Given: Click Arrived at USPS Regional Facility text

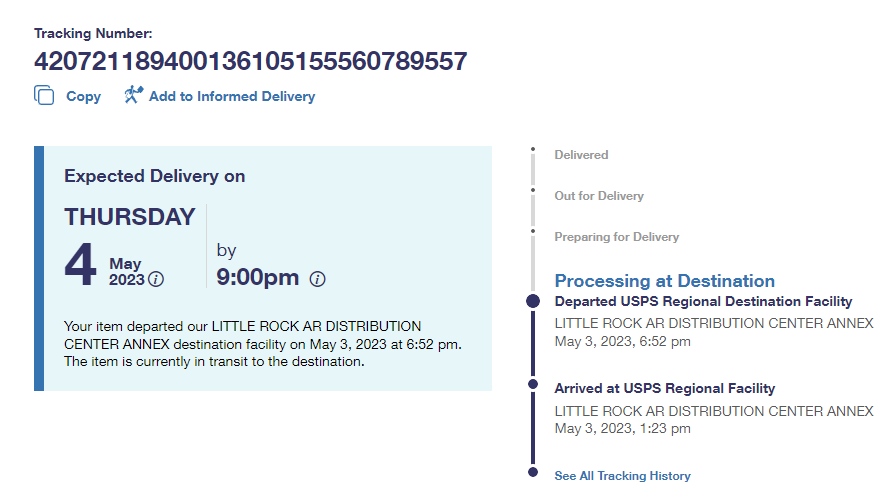Looking at the screenshot, I should tap(664, 388).
